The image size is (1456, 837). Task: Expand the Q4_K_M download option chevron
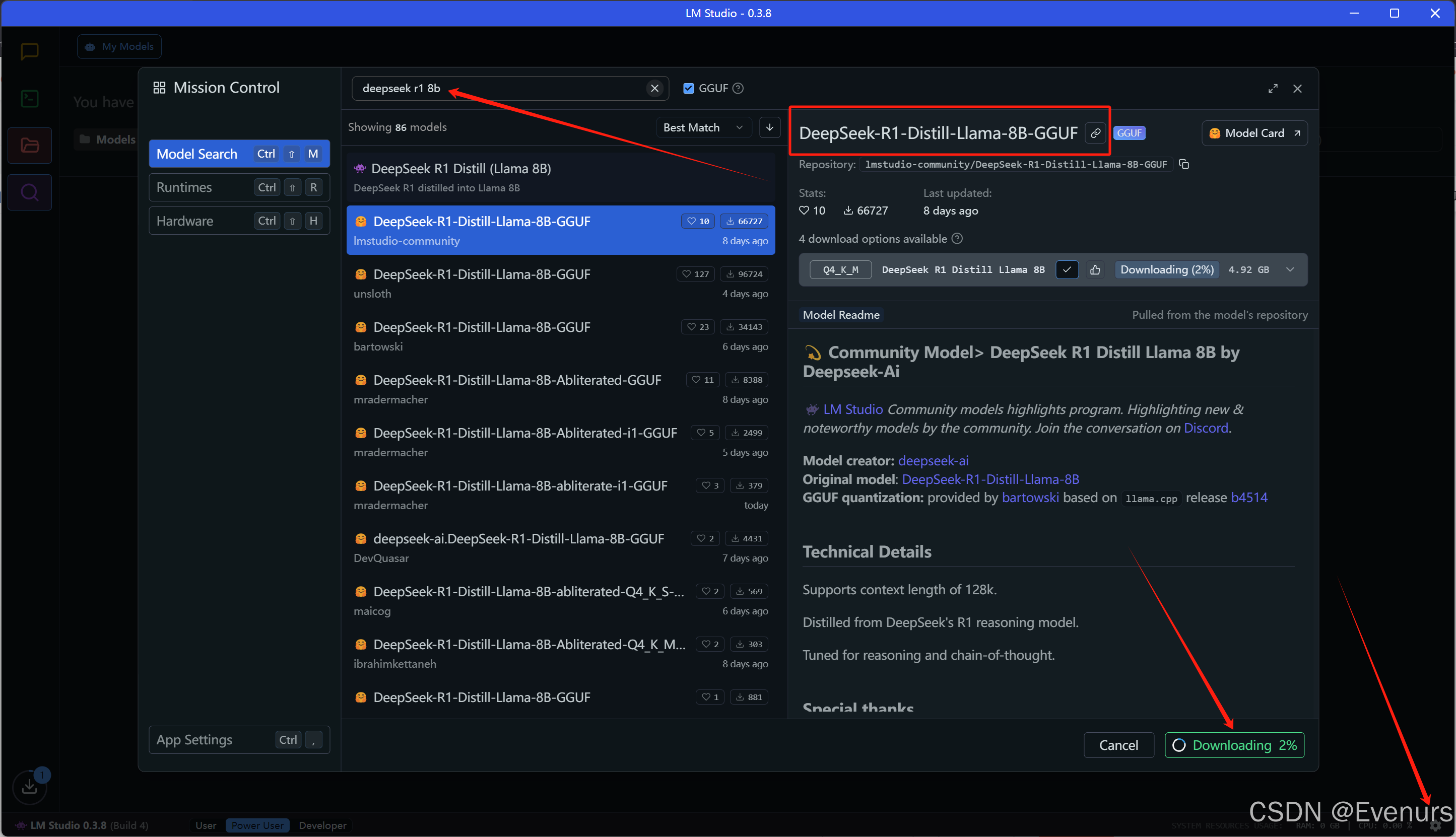point(1290,269)
